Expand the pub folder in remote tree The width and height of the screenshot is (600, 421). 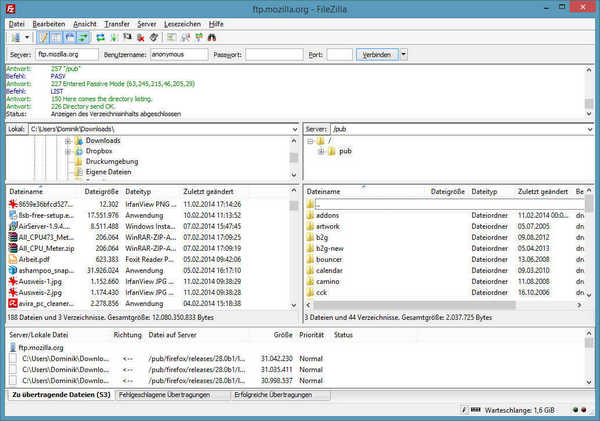[322, 151]
